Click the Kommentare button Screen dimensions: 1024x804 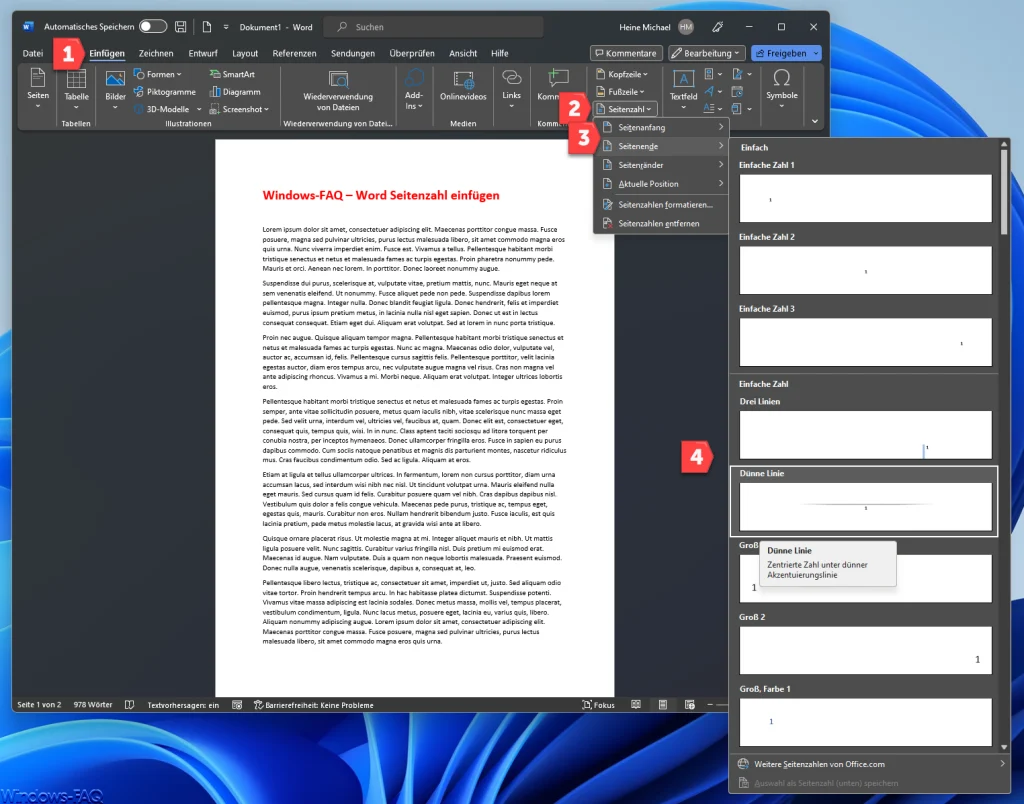[x=626, y=54]
